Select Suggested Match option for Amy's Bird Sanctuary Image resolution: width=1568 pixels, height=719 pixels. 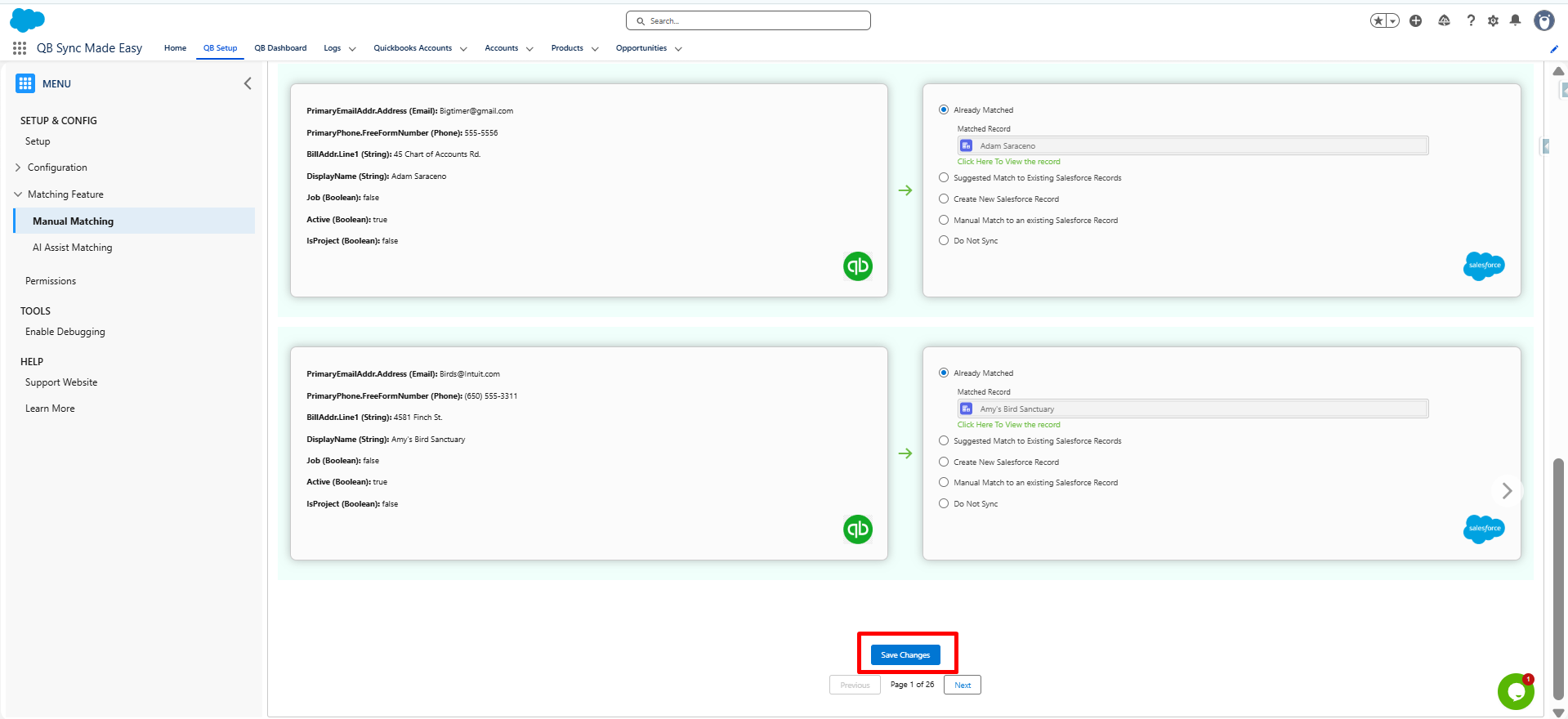944,440
